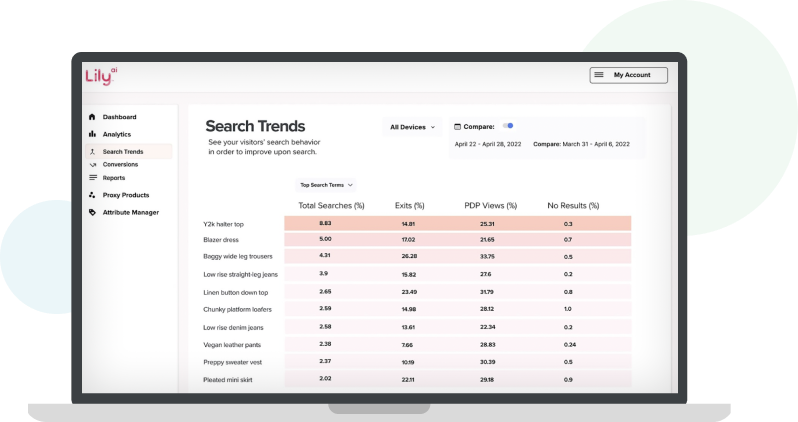Click the Search Trends sidebar icon
Viewport: 798px width, 422px height.
click(x=92, y=152)
